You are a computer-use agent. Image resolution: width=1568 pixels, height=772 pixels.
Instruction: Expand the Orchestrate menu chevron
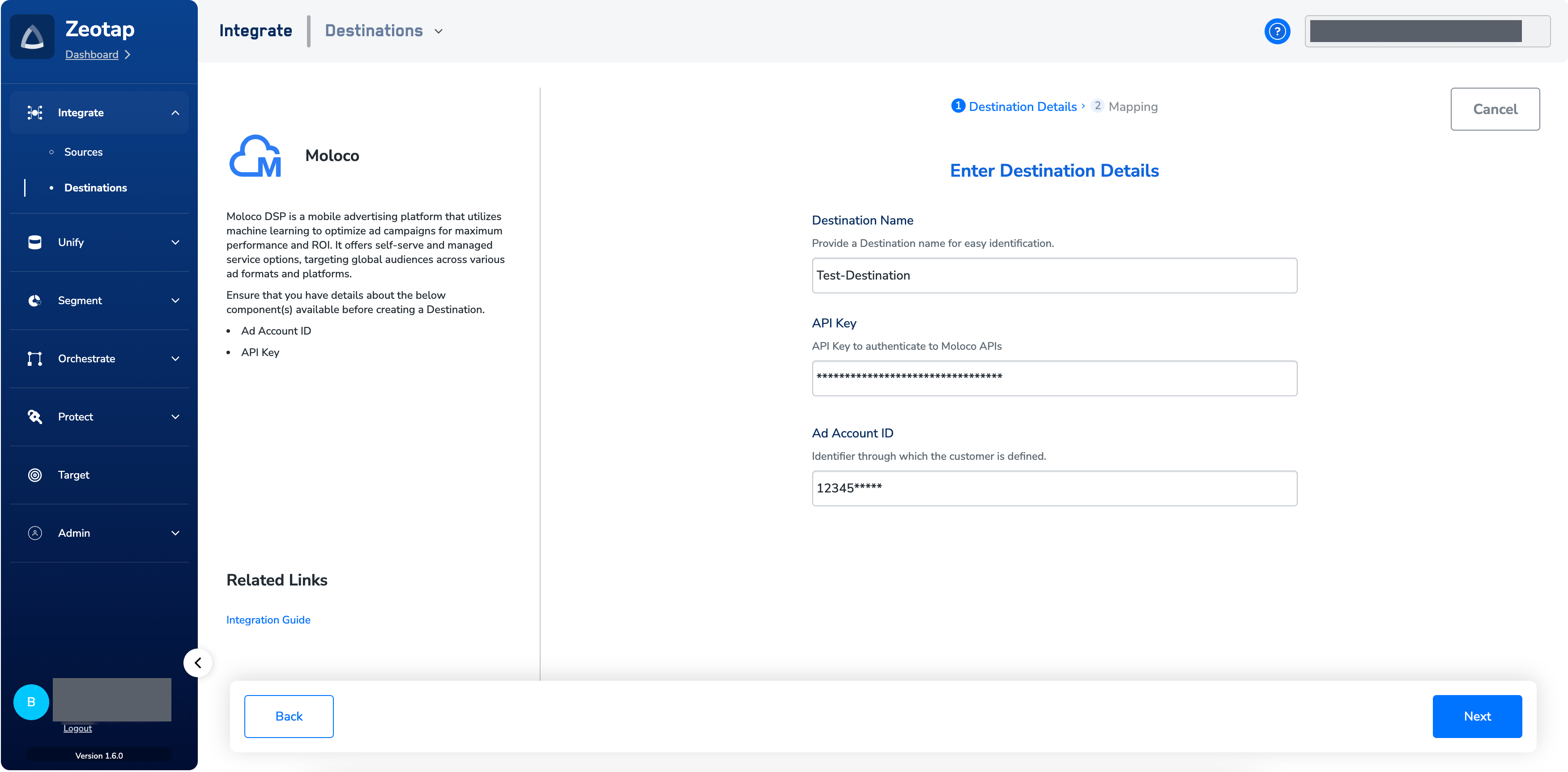175,359
